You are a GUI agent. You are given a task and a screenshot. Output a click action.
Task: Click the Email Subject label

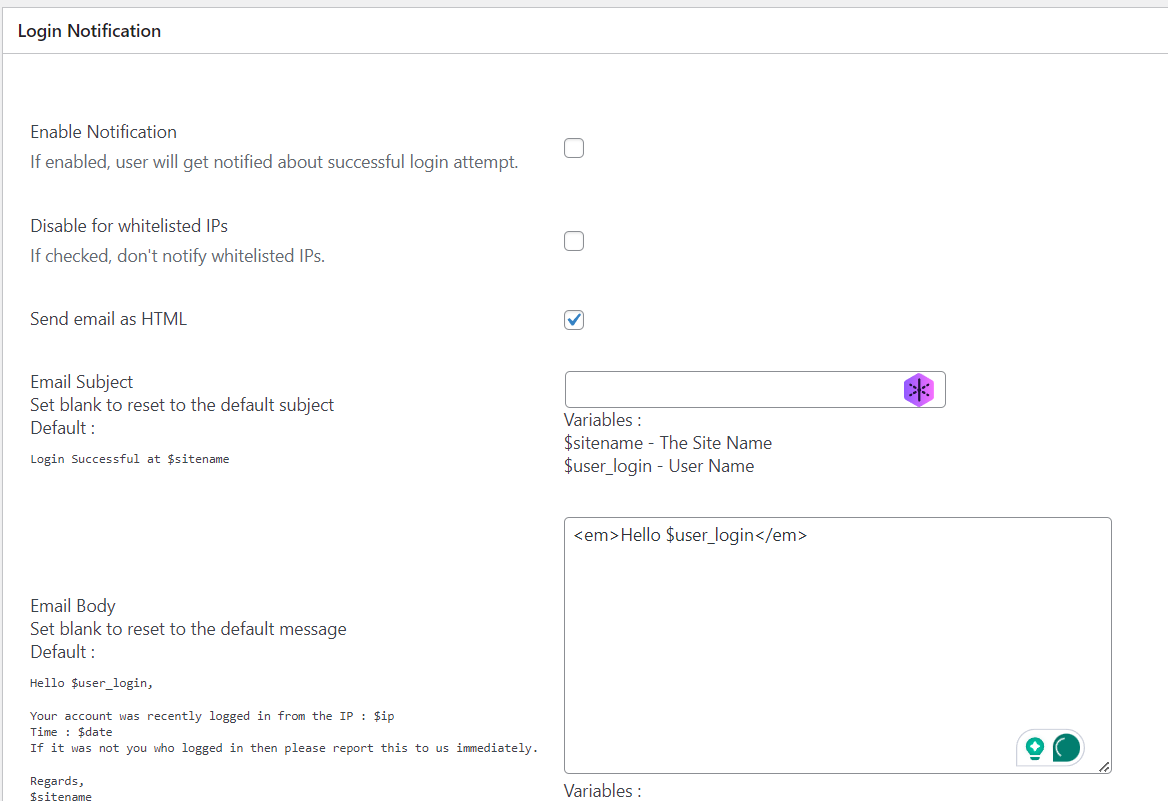[82, 381]
